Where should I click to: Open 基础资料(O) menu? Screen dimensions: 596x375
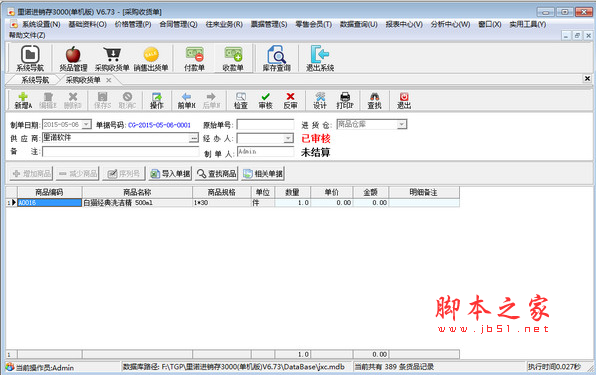click(87, 24)
